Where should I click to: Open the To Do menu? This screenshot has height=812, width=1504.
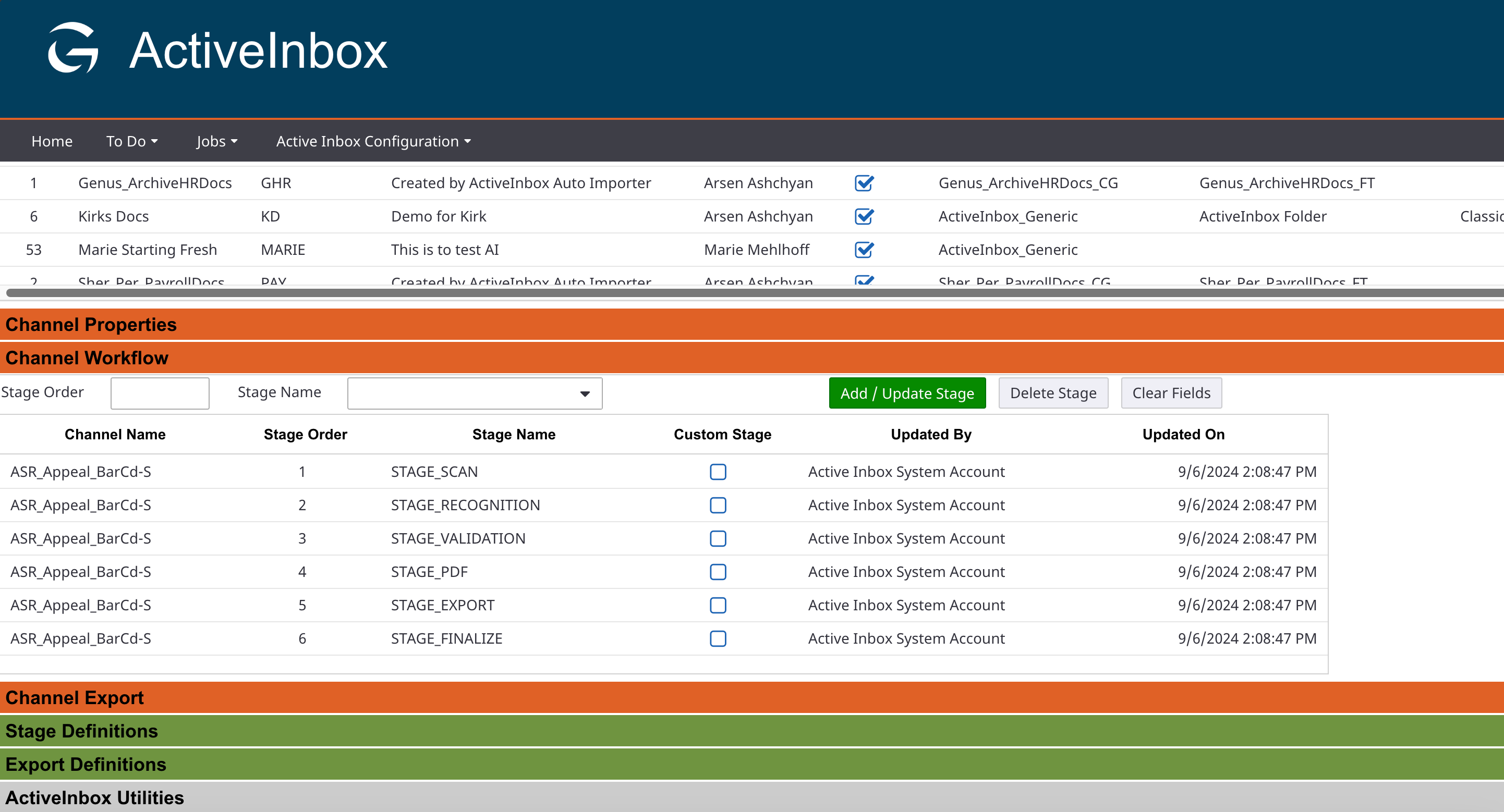point(131,141)
